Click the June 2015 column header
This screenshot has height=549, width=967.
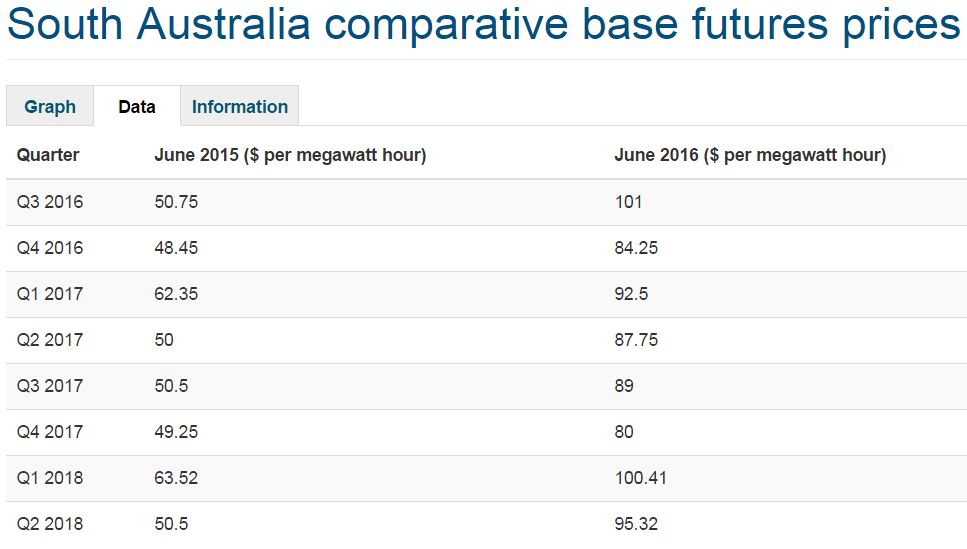[290, 155]
